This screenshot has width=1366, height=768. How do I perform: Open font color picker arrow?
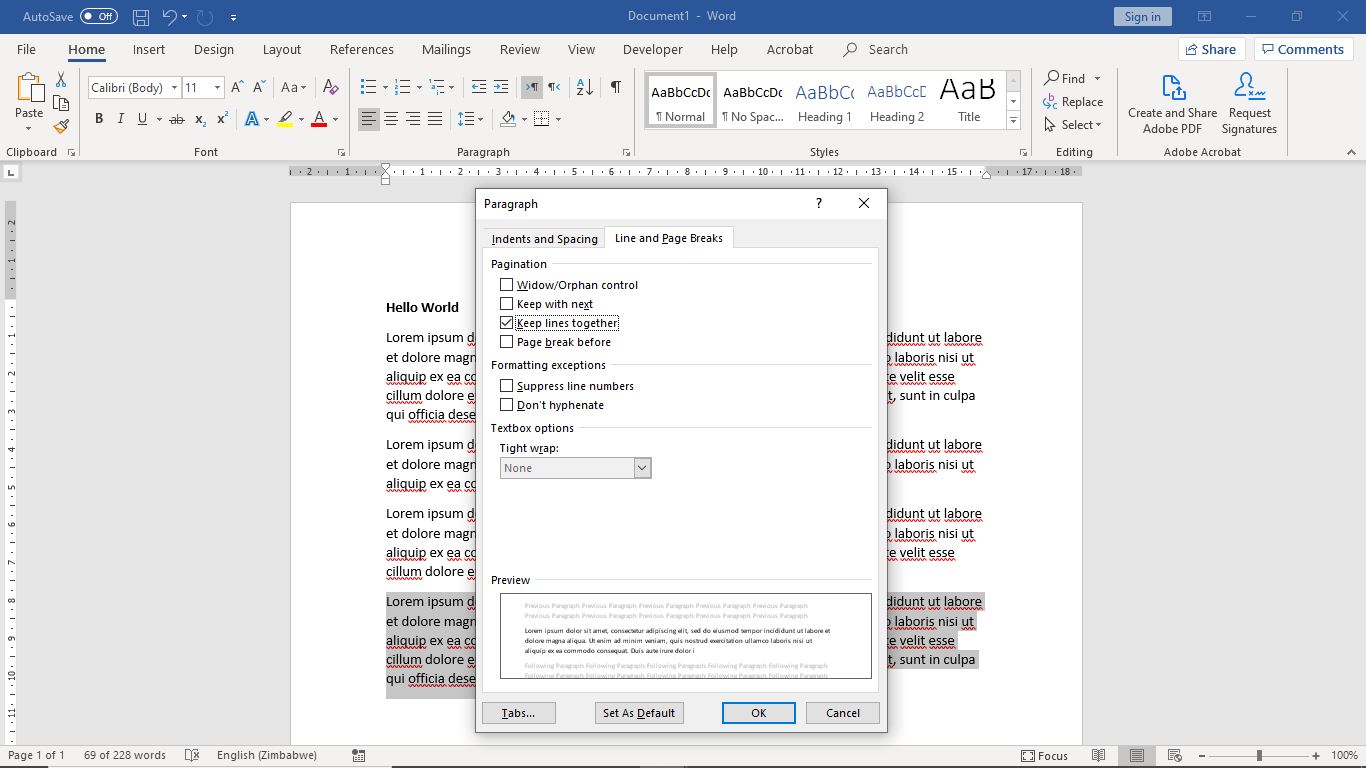pyautogui.click(x=336, y=120)
